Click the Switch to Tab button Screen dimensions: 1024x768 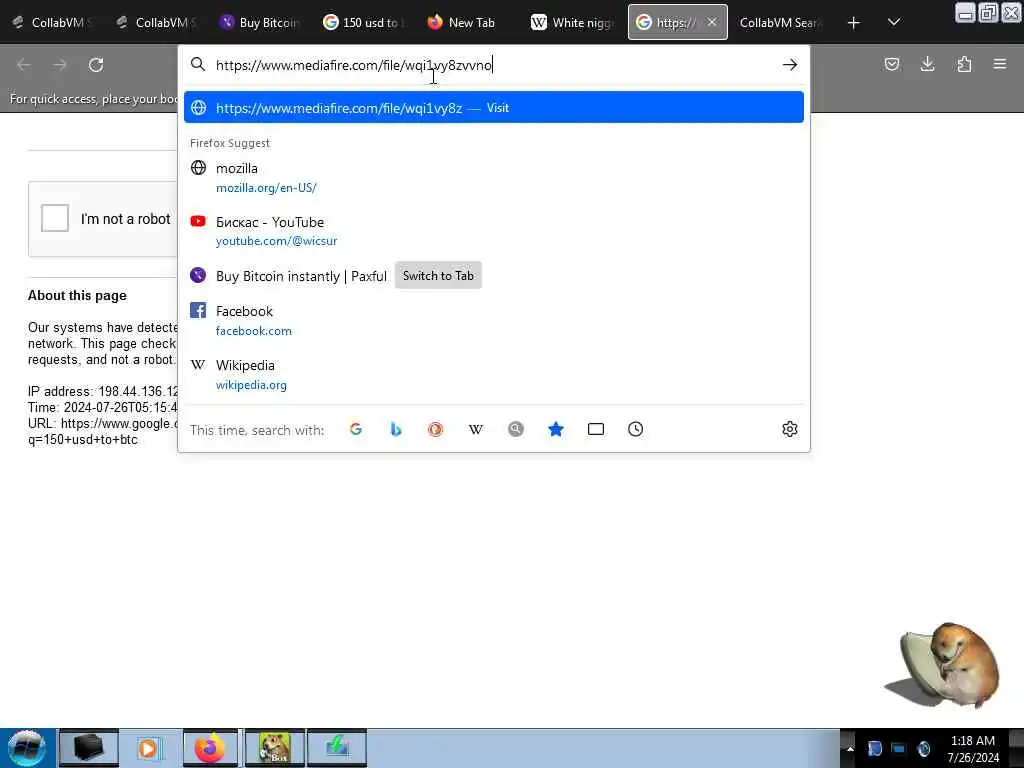click(438, 276)
